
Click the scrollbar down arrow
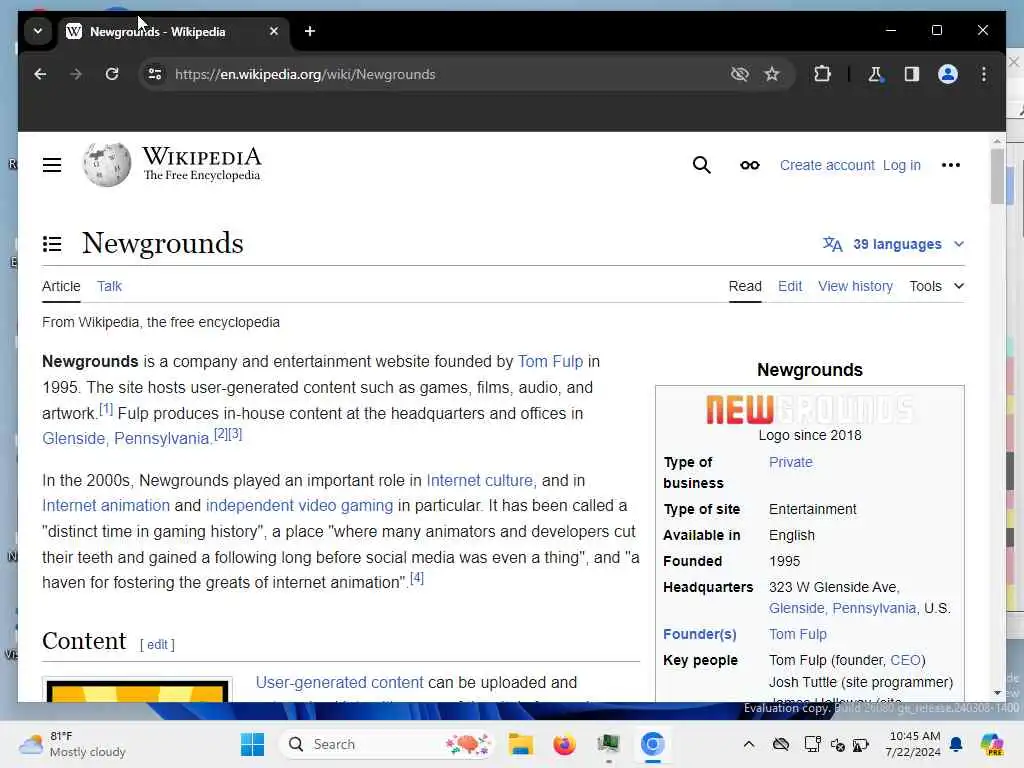[997, 693]
